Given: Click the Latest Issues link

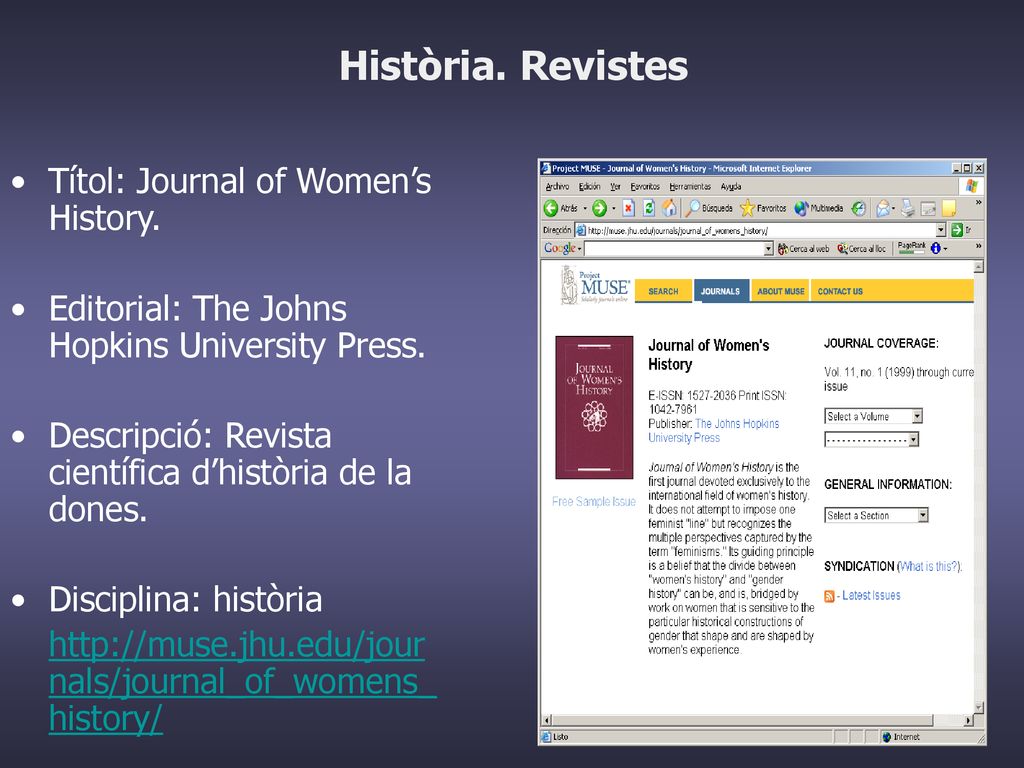Looking at the screenshot, I should coord(871,596).
